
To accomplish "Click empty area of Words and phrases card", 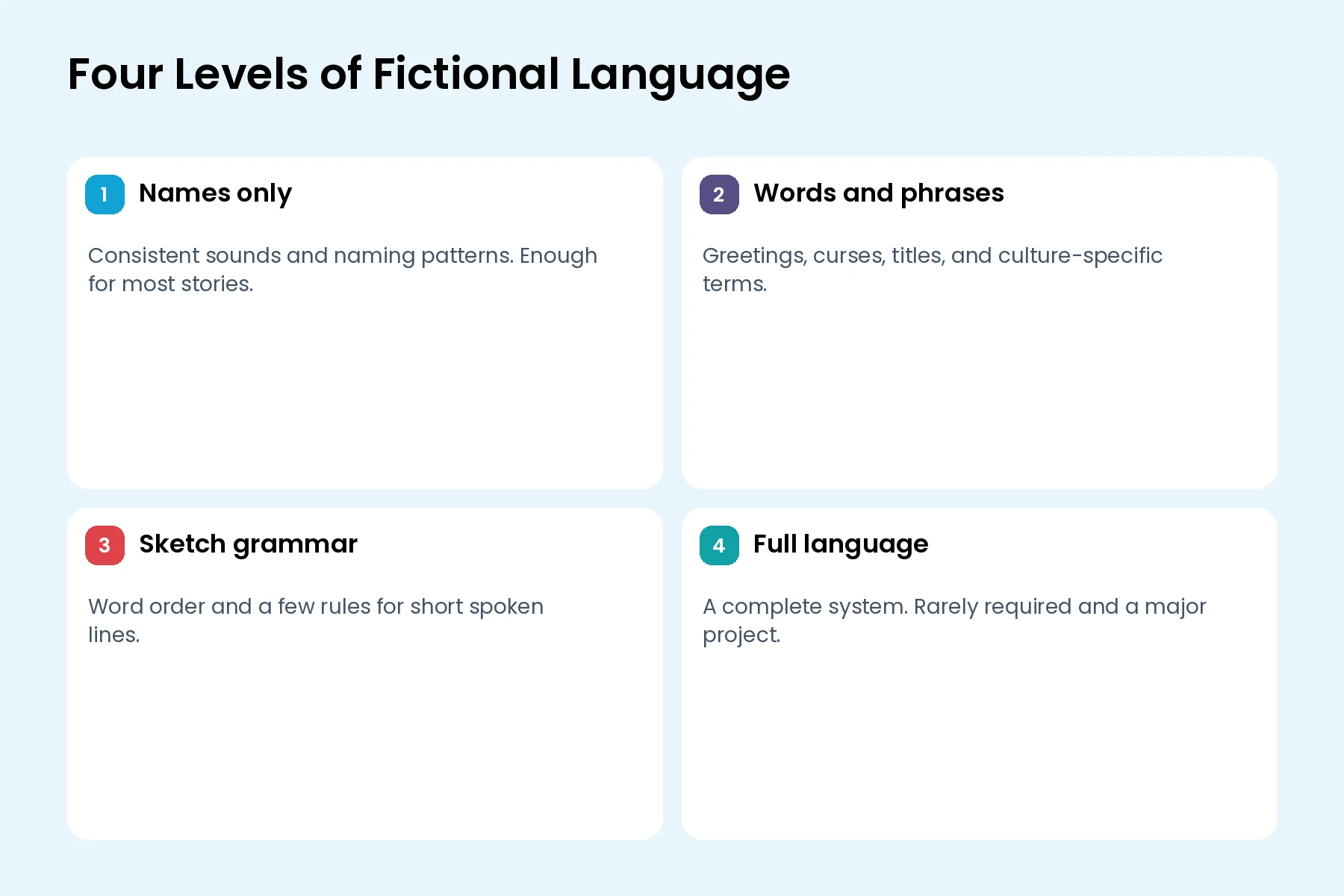I will click(x=979, y=396).
